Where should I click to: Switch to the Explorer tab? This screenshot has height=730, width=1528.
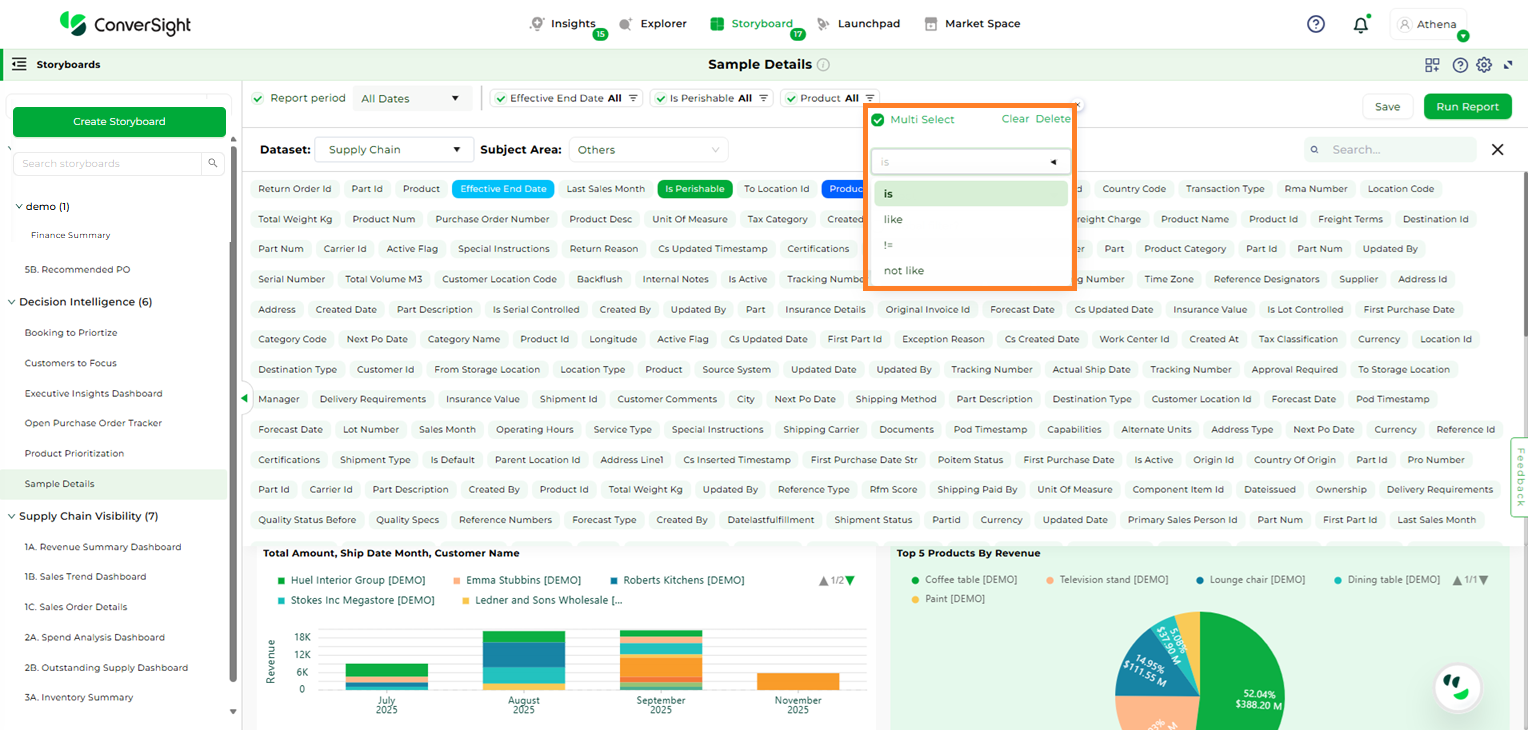coord(653,24)
